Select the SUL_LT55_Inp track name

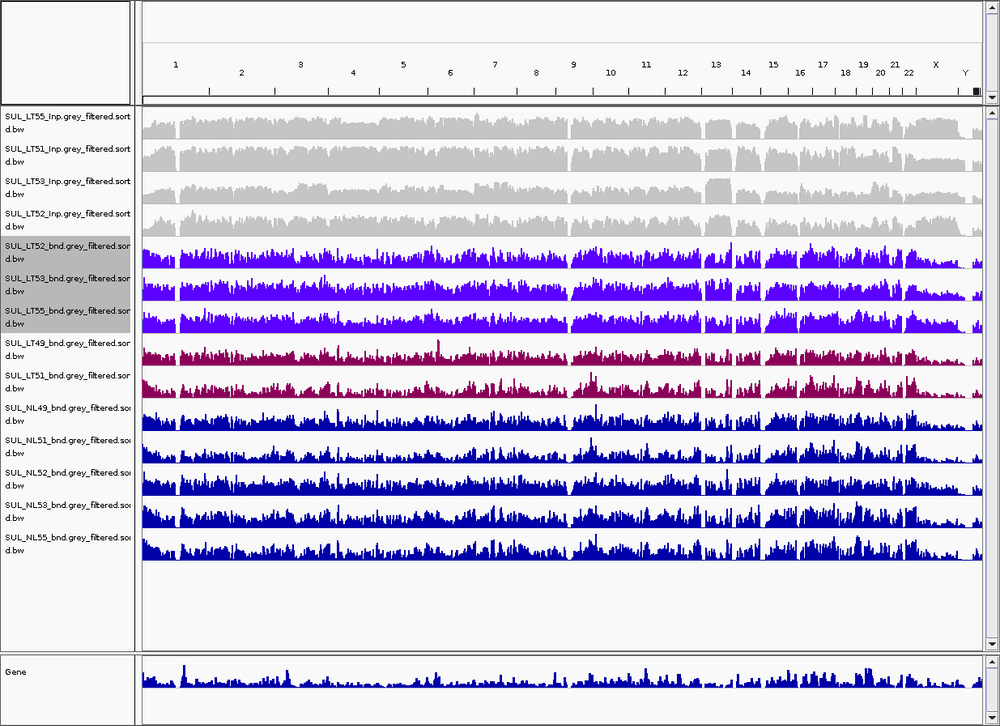coord(66,123)
